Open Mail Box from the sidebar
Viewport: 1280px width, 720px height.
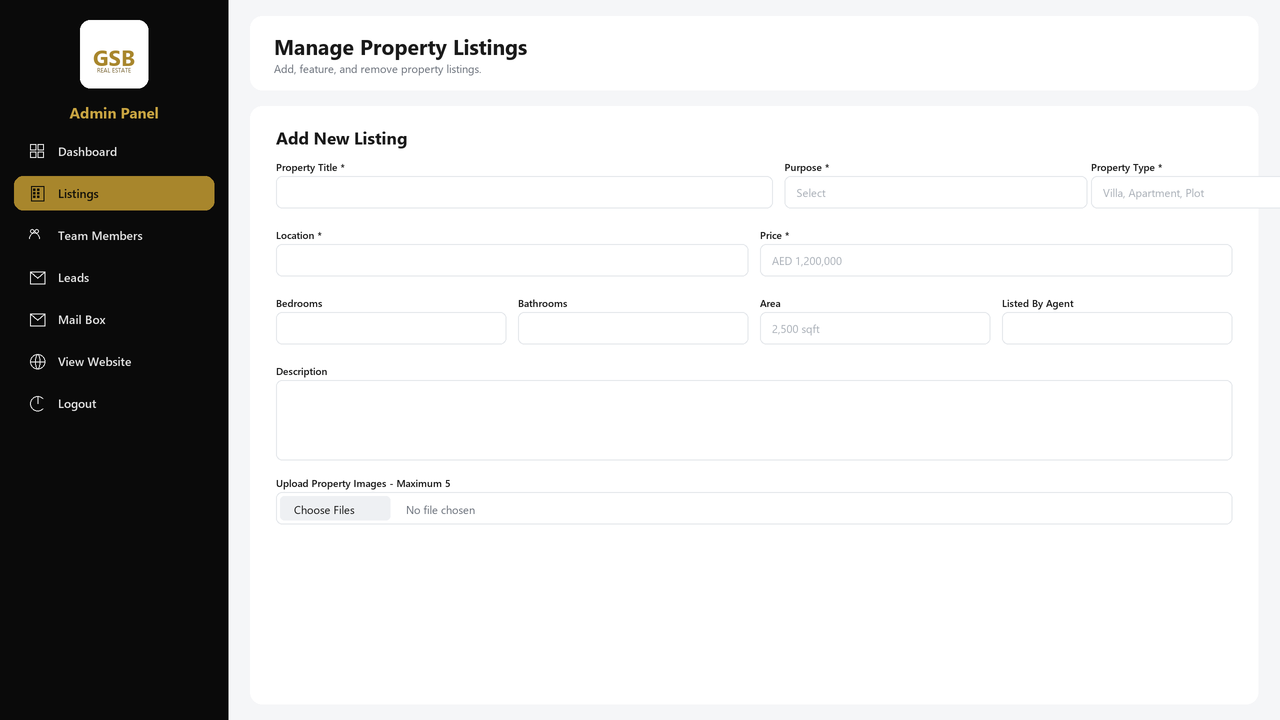tap(114, 319)
